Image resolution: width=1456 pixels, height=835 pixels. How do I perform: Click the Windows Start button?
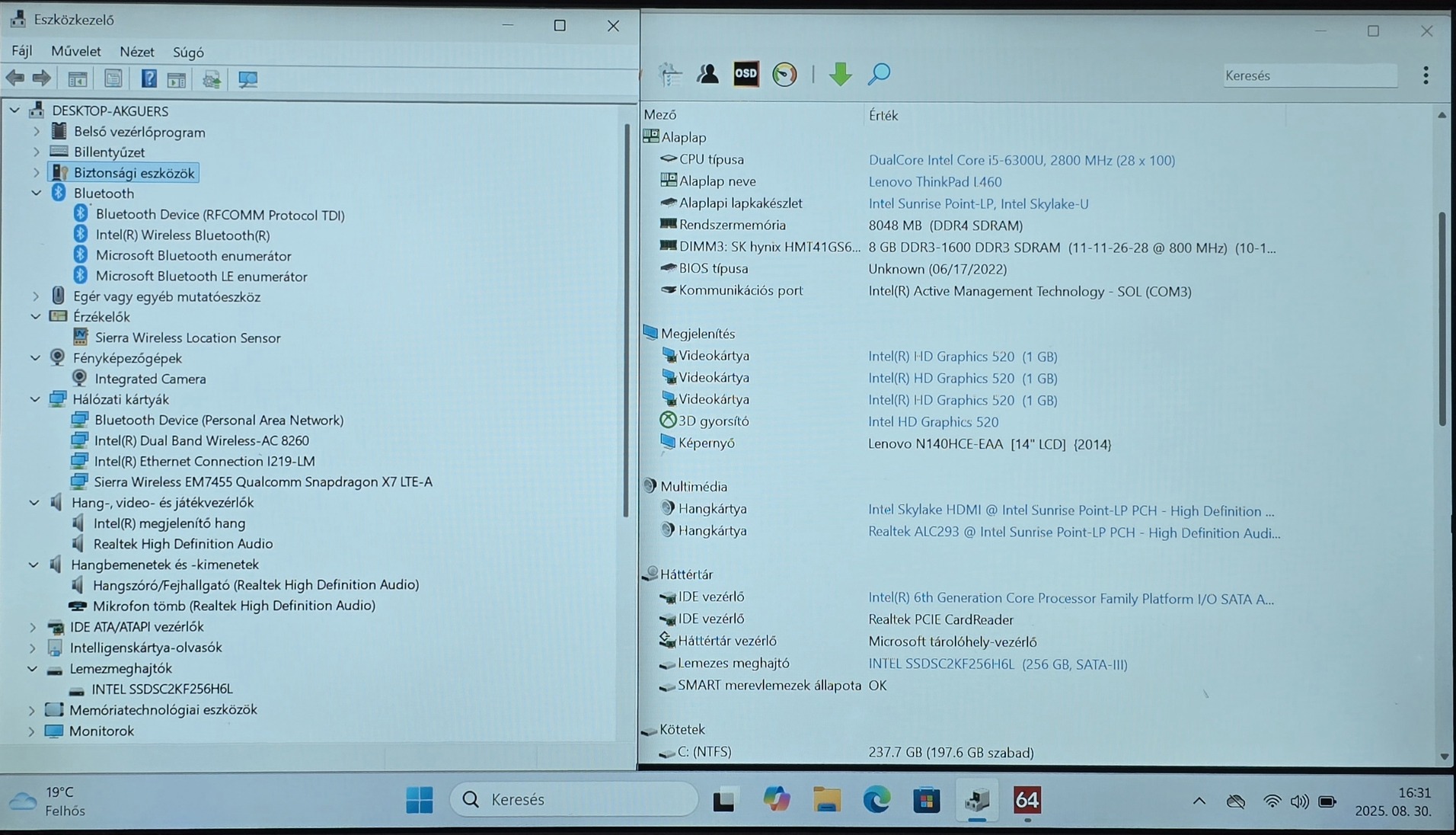pos(420,800)
